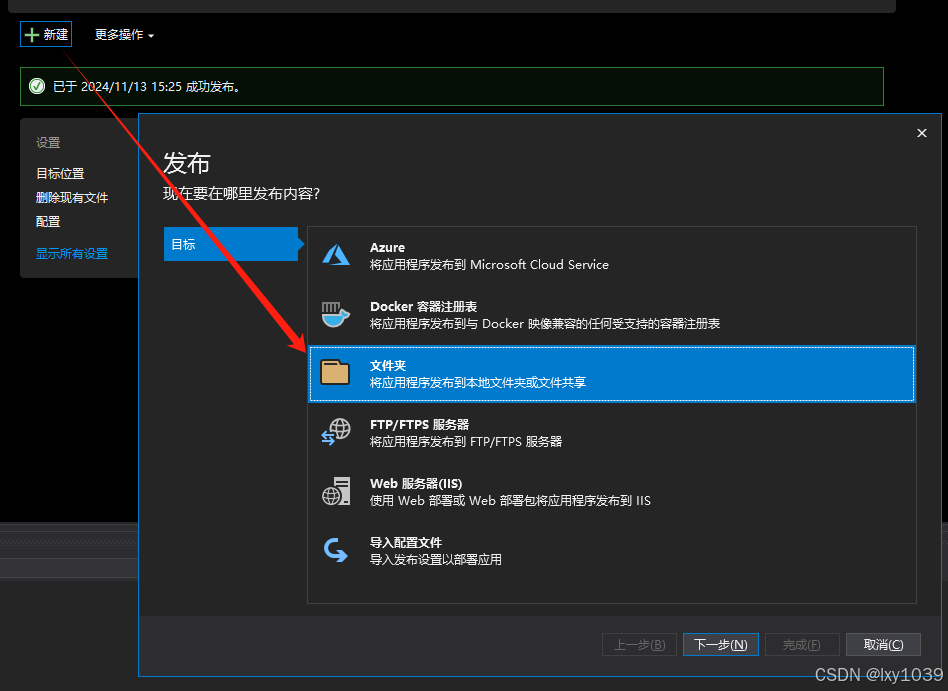
Task: Click the 新建 text label
Action: pos(56,35)
